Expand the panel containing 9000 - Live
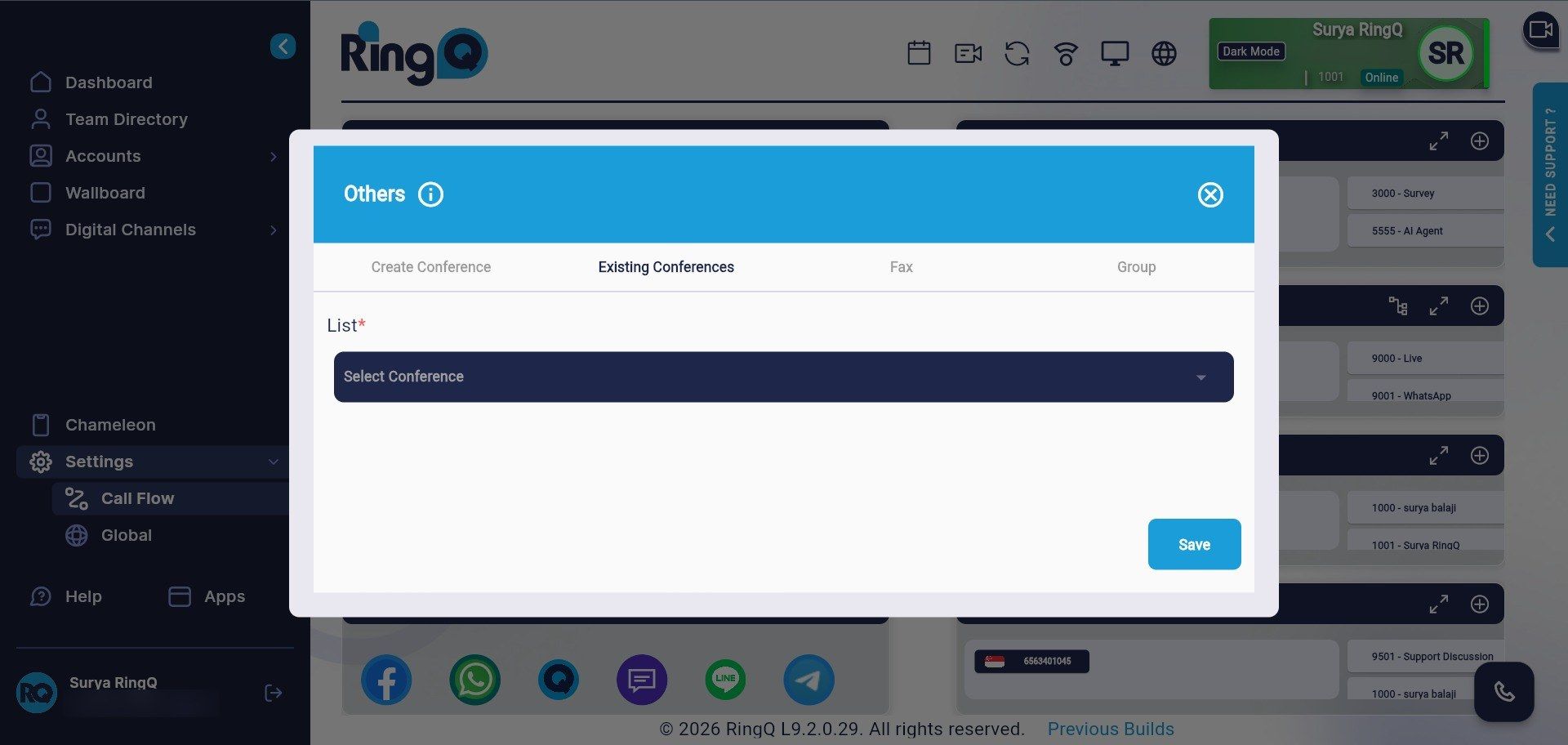 pos(1439,306)
